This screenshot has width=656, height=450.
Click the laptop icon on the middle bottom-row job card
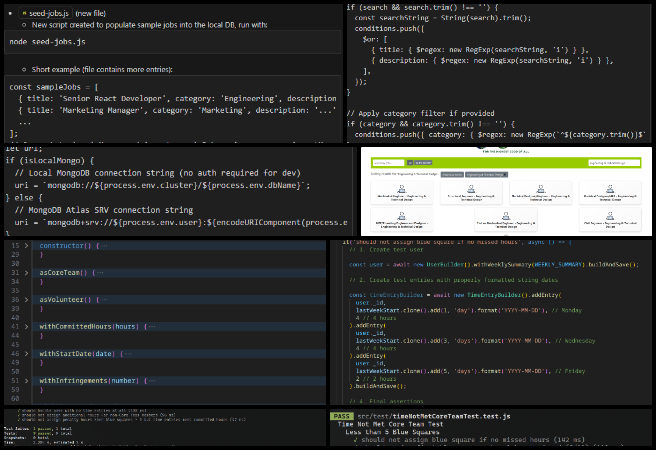point(506,216)
